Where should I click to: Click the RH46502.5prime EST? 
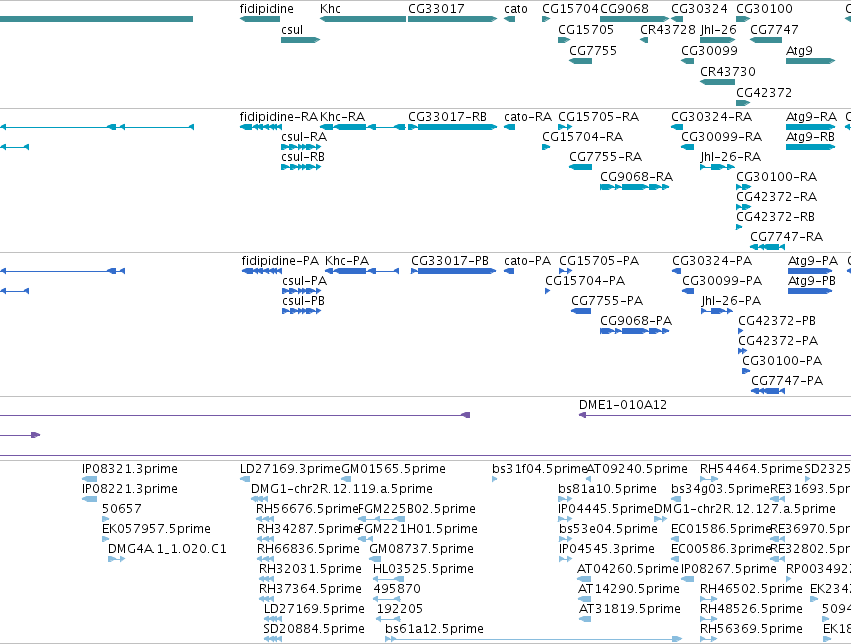point(708,600)
